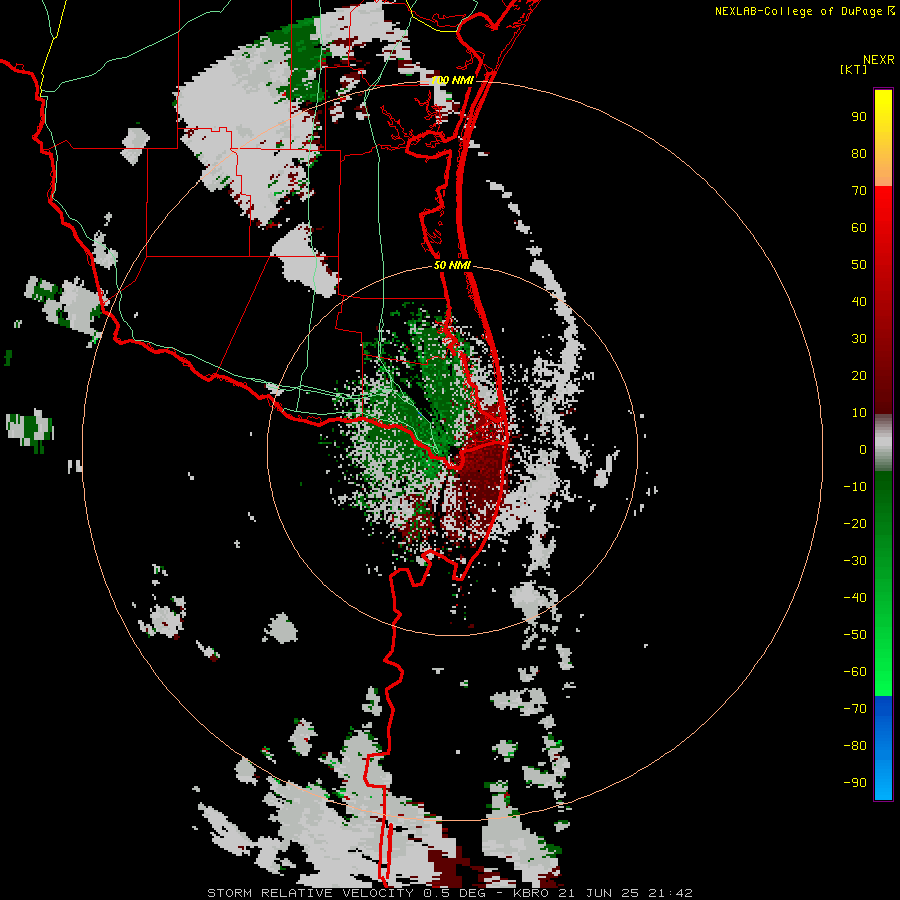Click the STORM RELATIVE VELOCITY product caption

click(x=311, y=893)
